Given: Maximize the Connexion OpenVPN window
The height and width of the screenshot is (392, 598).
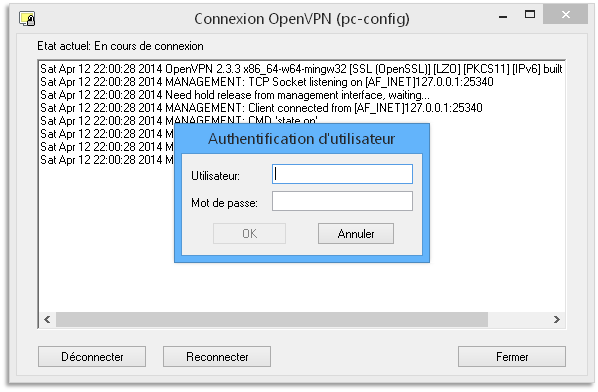Looking at the screenshot, I should click(x=530, y=15).
